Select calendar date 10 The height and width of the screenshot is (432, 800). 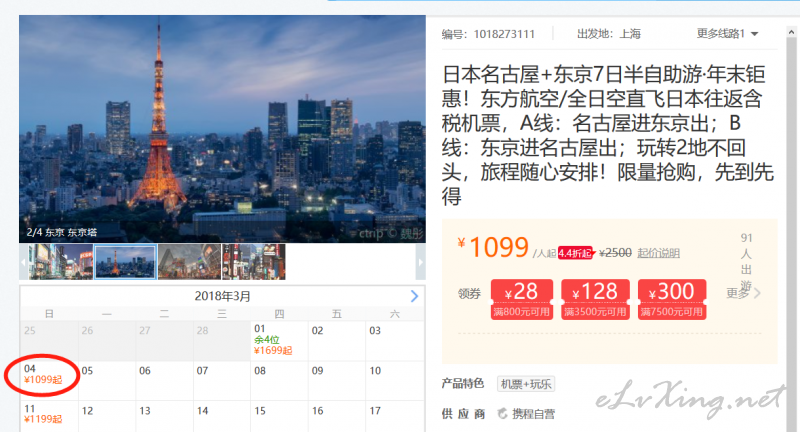tap(394, 380)
